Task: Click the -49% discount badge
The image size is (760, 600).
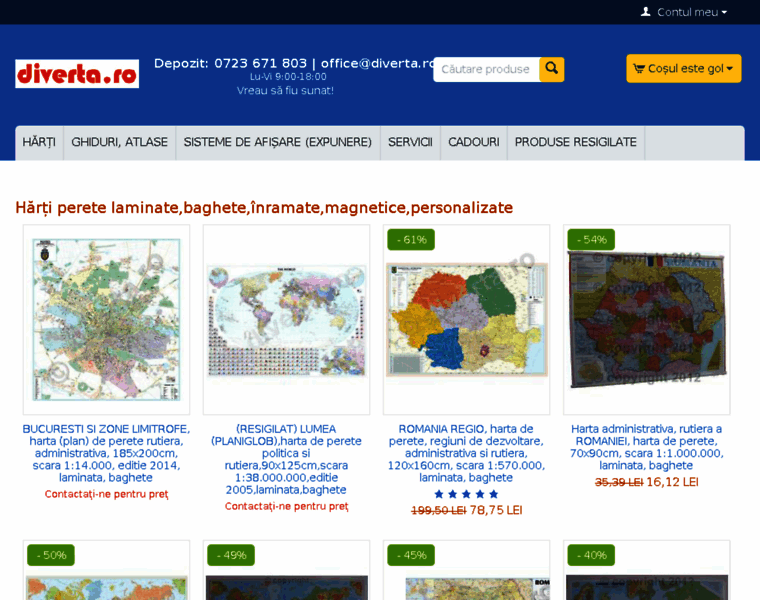Action: click(231, 555)
